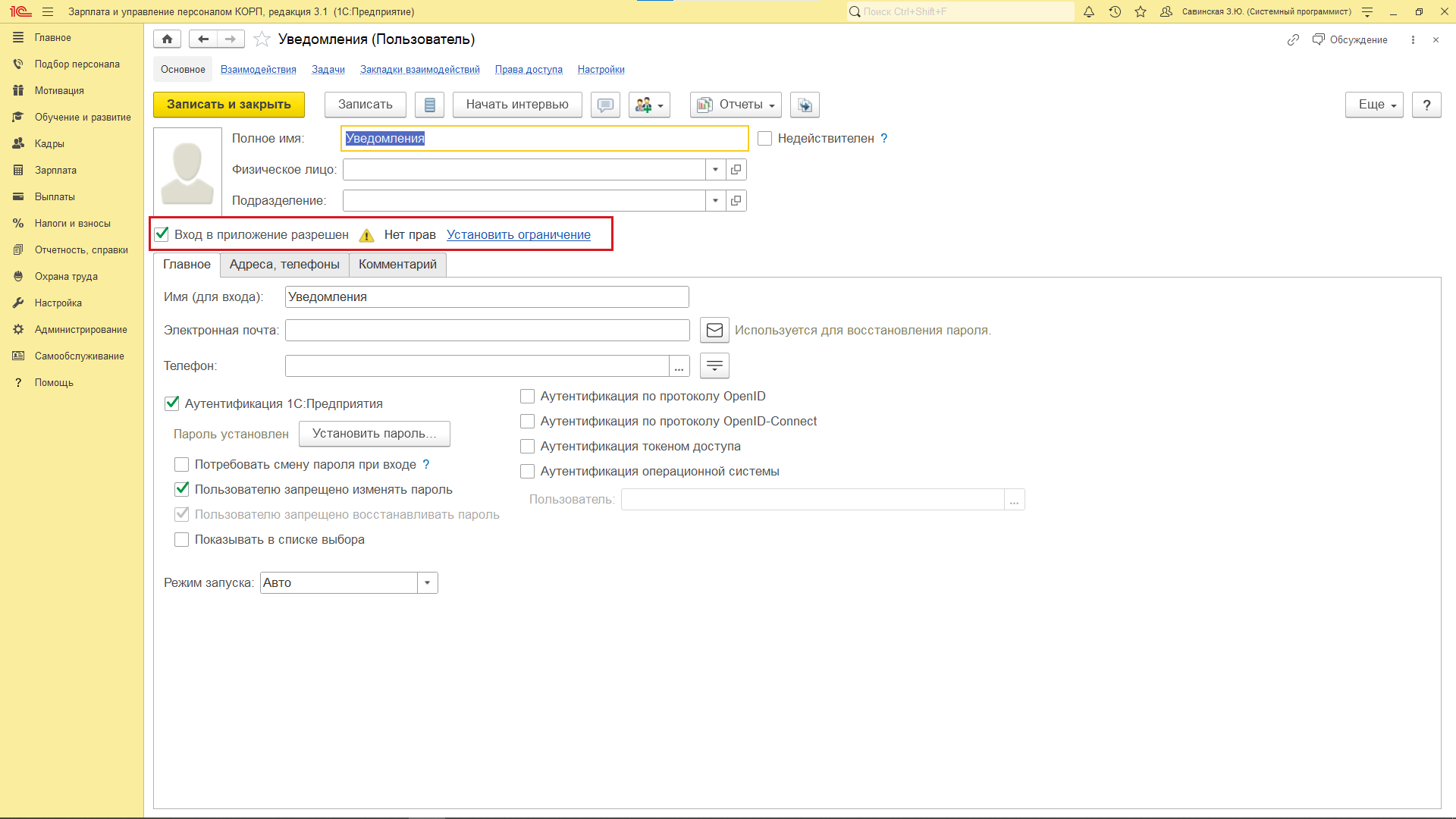The image size is (1456, 819).
Task: Expand Физическое лицо dropdown arrow
Action: pos(715,170)
